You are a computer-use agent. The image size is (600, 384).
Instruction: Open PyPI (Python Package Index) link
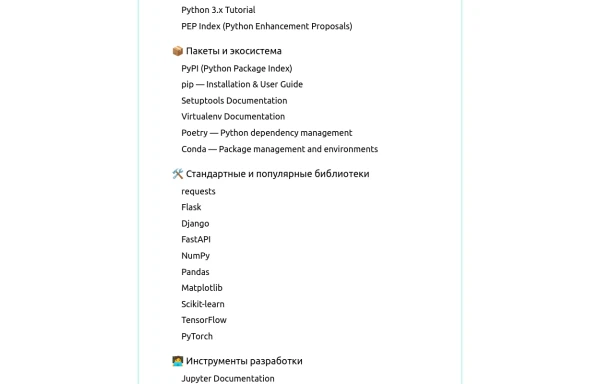(236, 68)
